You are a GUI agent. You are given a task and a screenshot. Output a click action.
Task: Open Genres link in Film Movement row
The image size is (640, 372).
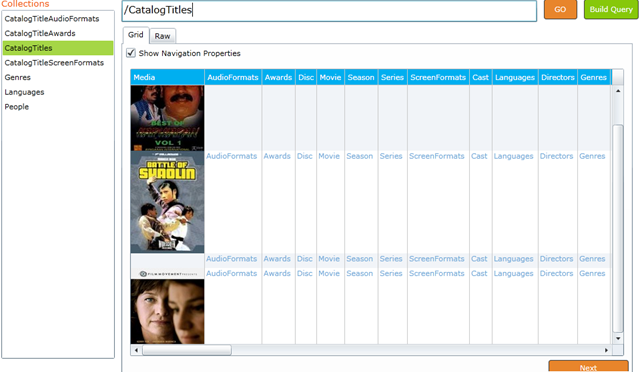pyautogui.click(x=592, y=273)
